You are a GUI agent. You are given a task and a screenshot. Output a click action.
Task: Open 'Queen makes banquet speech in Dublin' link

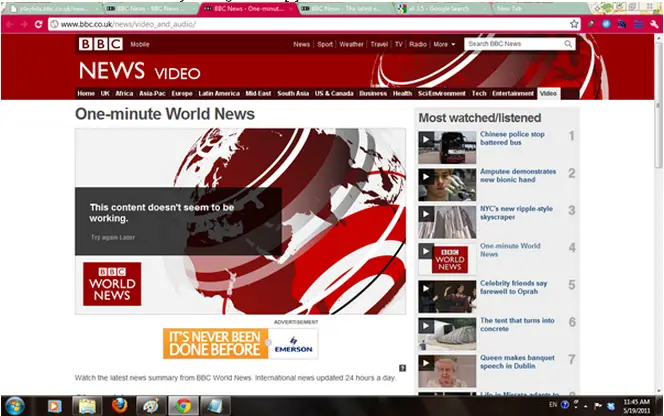tap(517, 362)
